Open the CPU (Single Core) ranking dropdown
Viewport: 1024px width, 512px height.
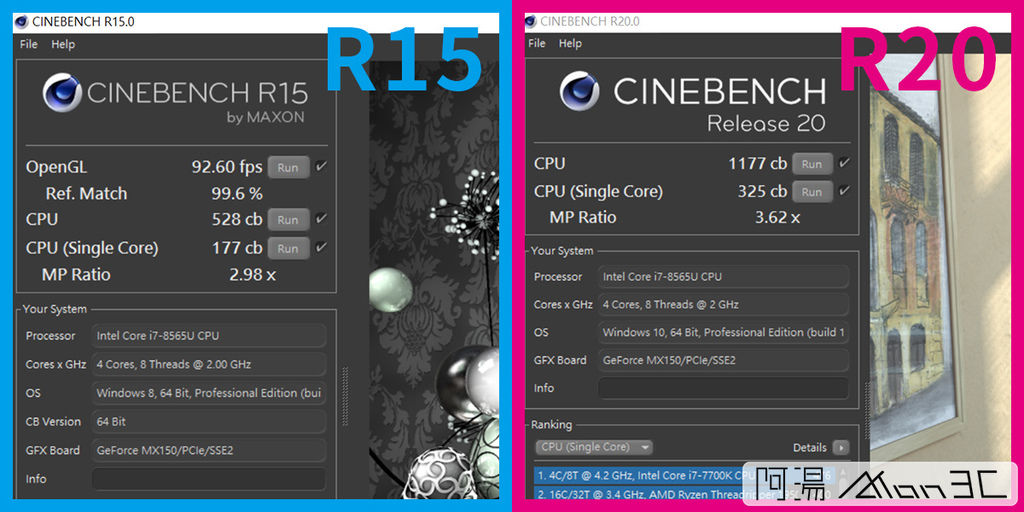point(594,447)
